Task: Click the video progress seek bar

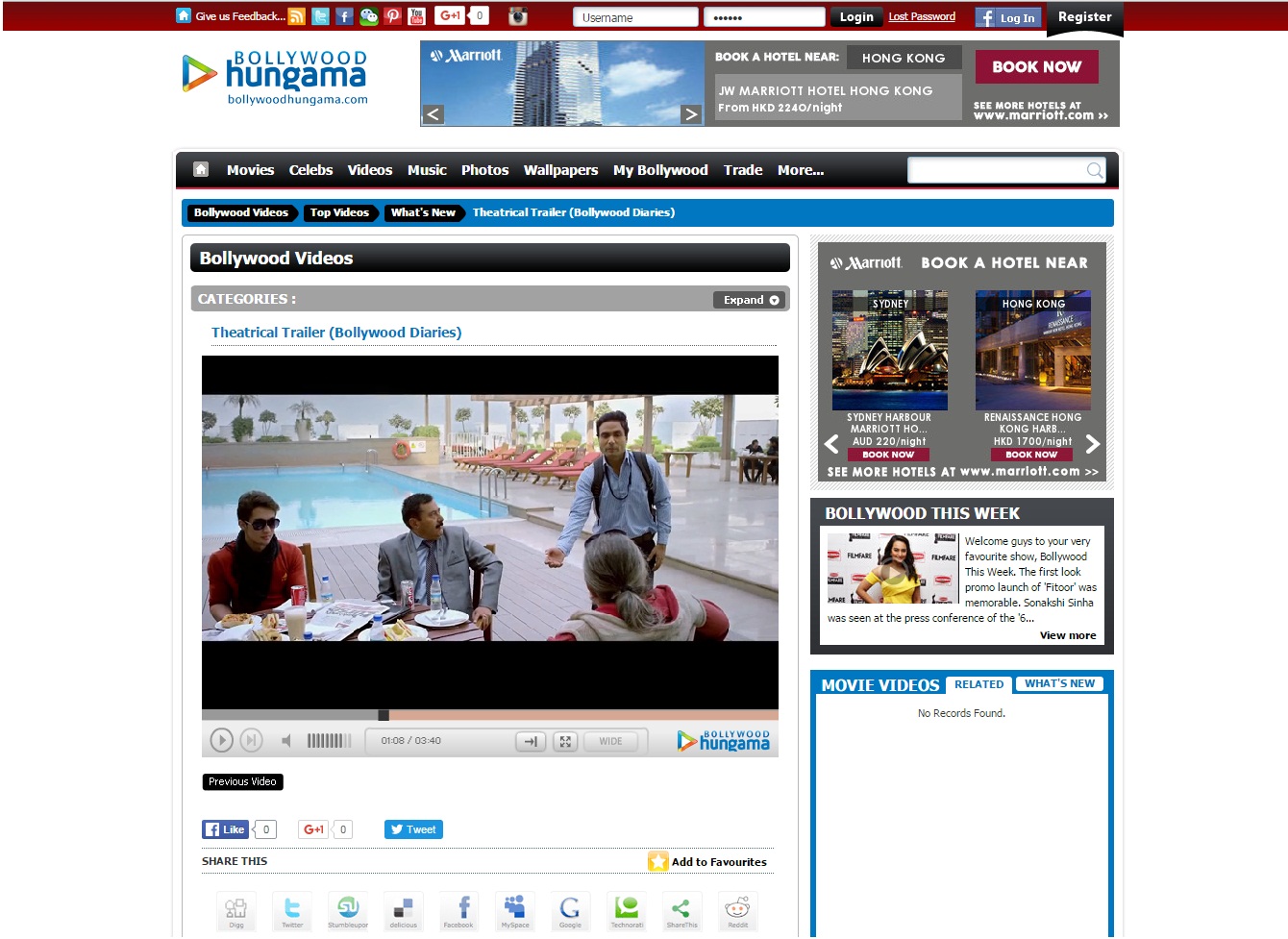Action: [x=577, y=715]
